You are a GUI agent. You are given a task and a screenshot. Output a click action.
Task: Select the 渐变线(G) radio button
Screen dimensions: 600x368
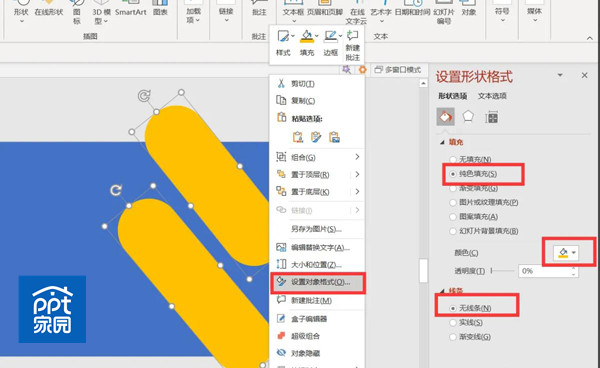[453, 337]
